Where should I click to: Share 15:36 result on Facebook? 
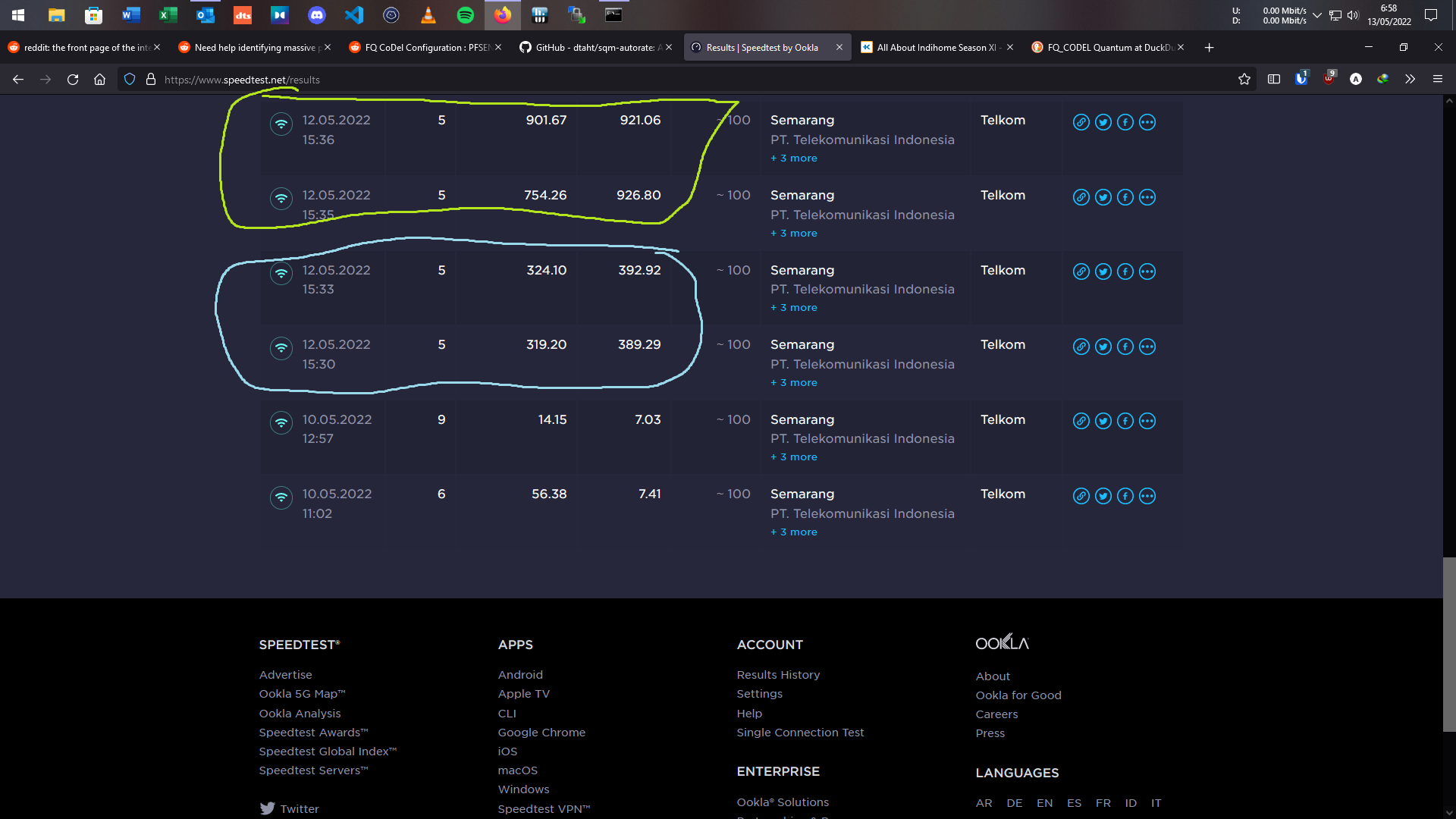(x=1125, y=122)
